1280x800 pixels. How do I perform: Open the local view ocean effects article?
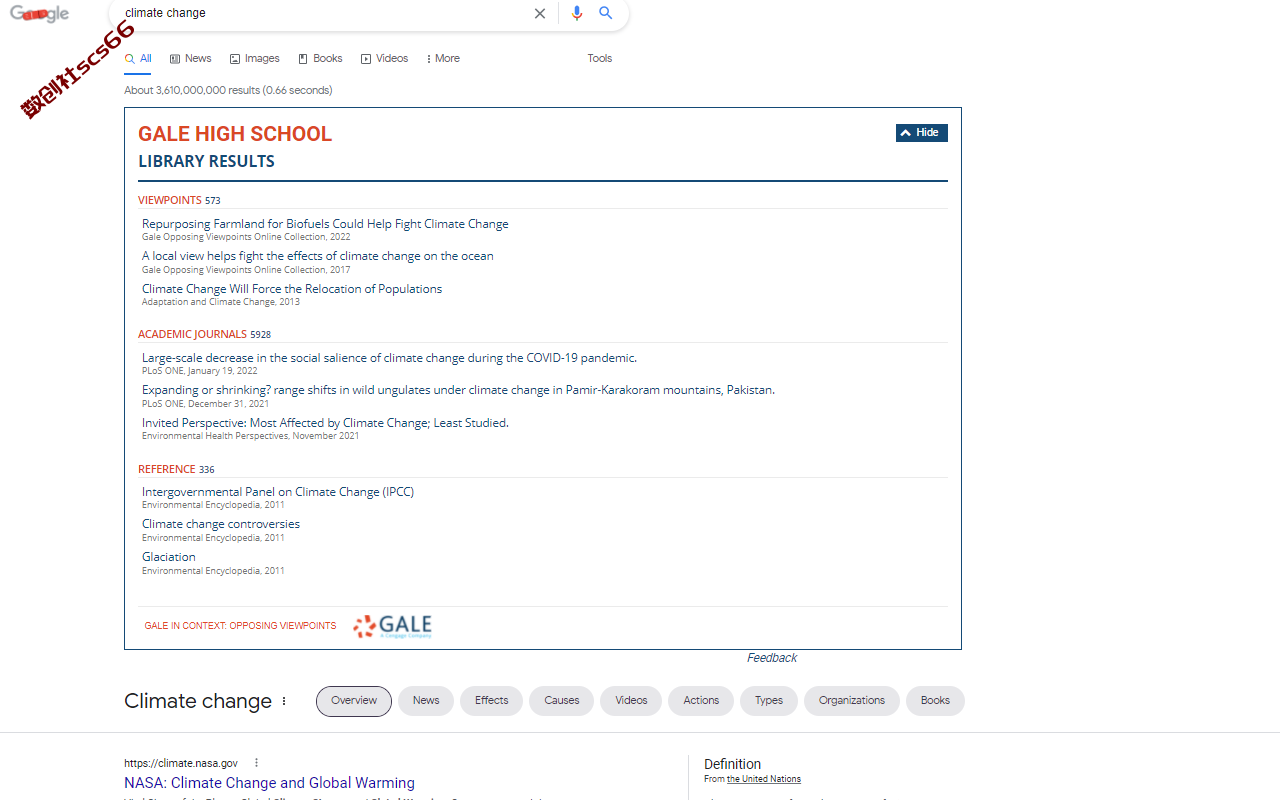[x=318, y=256]
